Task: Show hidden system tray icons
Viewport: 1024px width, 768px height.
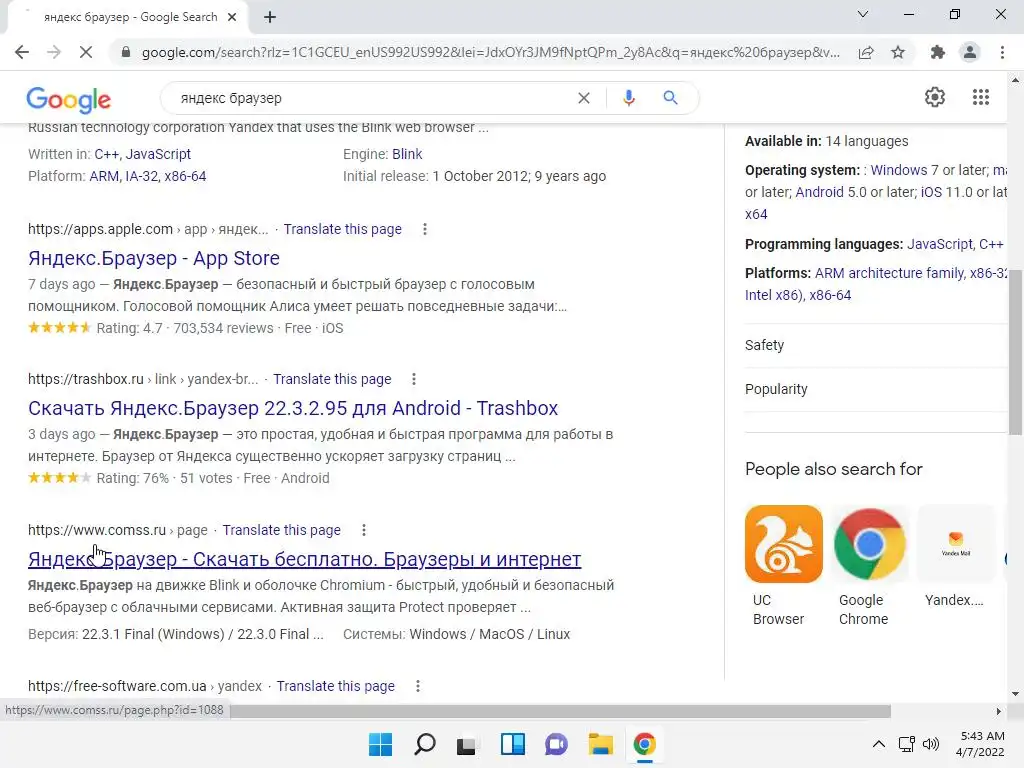Action: pos(879,744)
